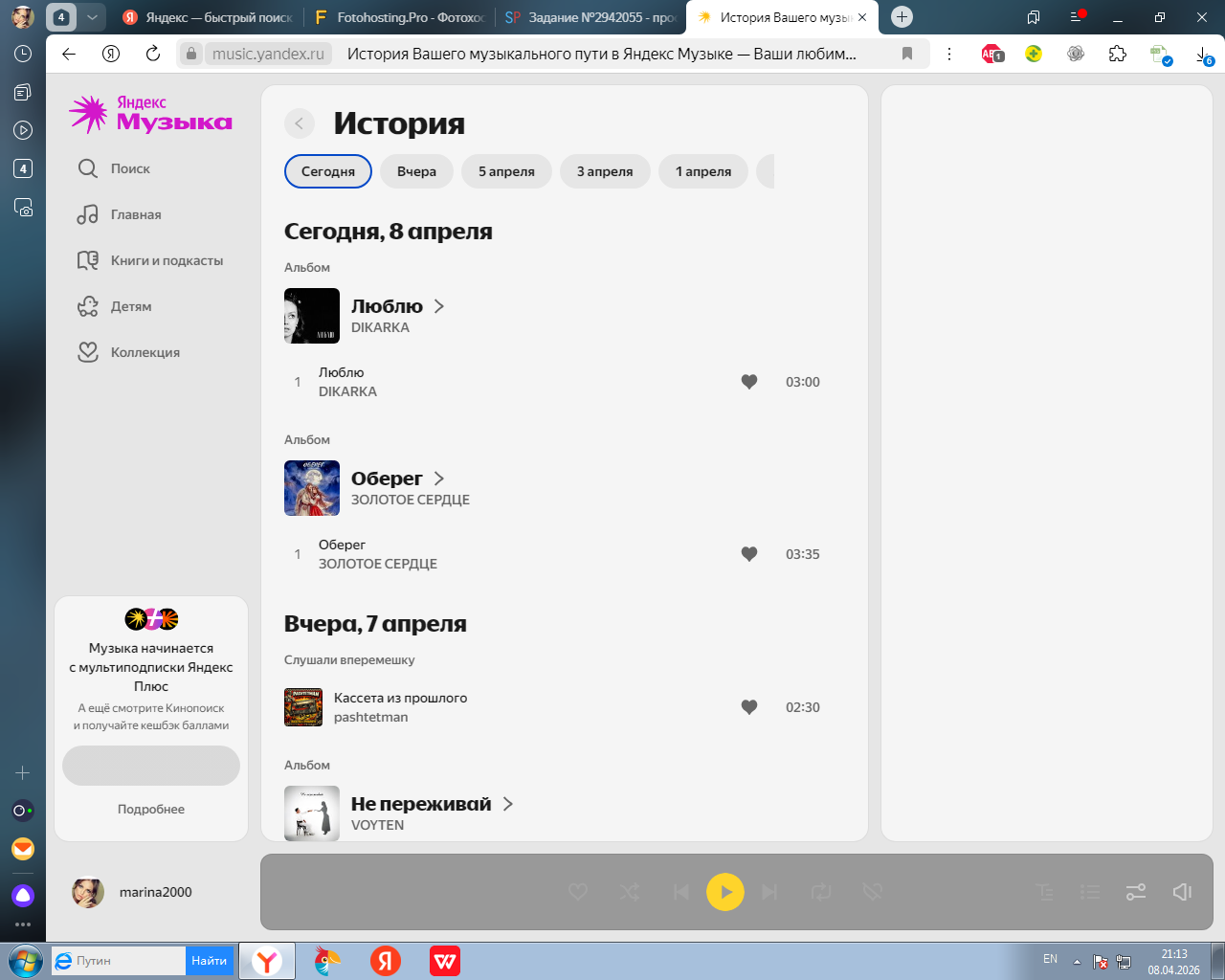Open a new browser tab
The height and width of the screenshot is (980, 1225).
[x=902, y=17]
